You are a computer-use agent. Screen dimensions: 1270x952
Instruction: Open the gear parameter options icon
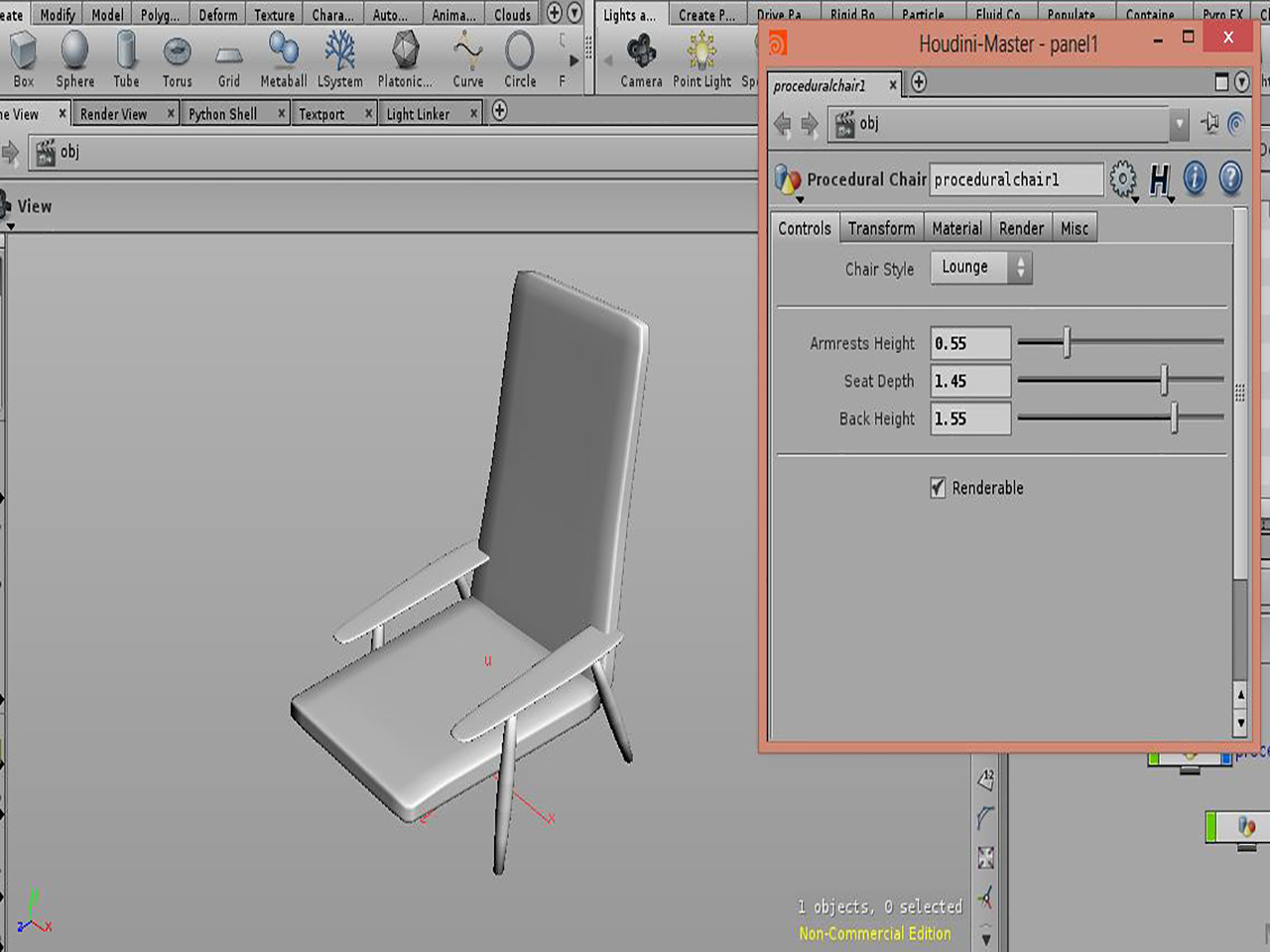[x=1123, y=178]
